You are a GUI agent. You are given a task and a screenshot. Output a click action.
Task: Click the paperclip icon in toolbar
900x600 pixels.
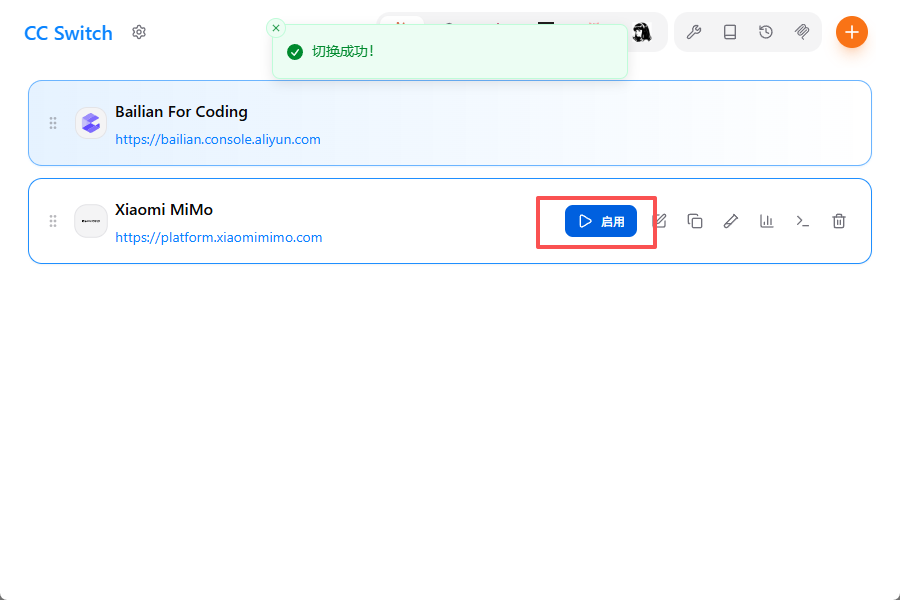pos(802,32)
